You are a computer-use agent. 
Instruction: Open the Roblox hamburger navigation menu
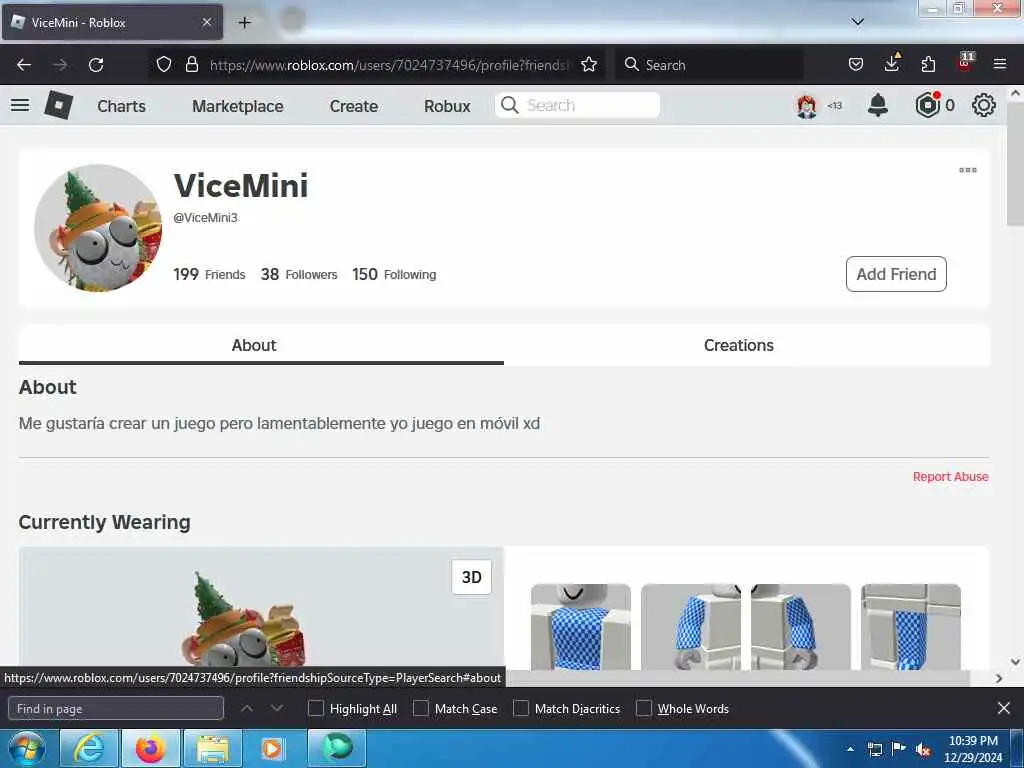tap(20, 105)
